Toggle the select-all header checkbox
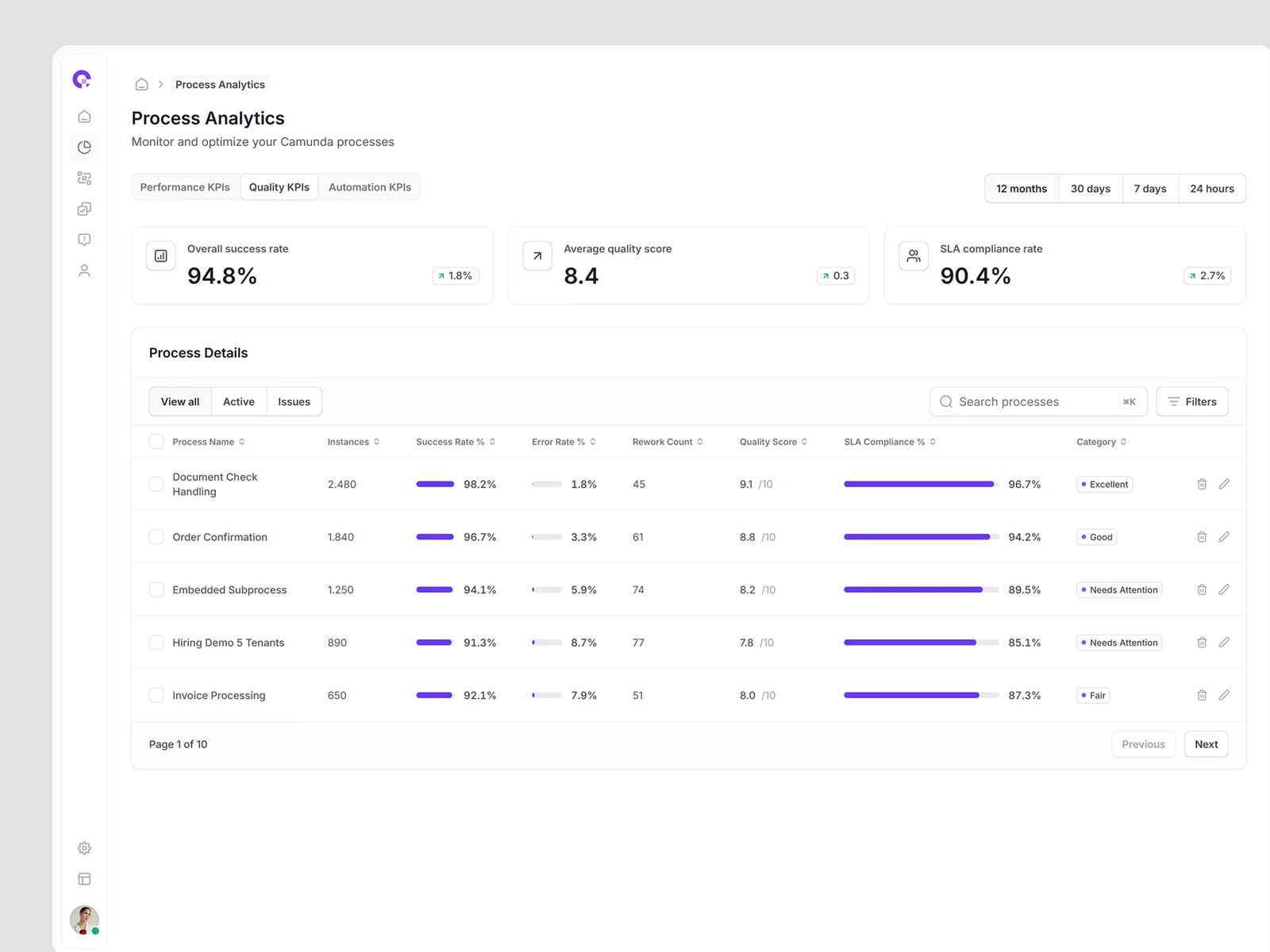 point(156,442)
